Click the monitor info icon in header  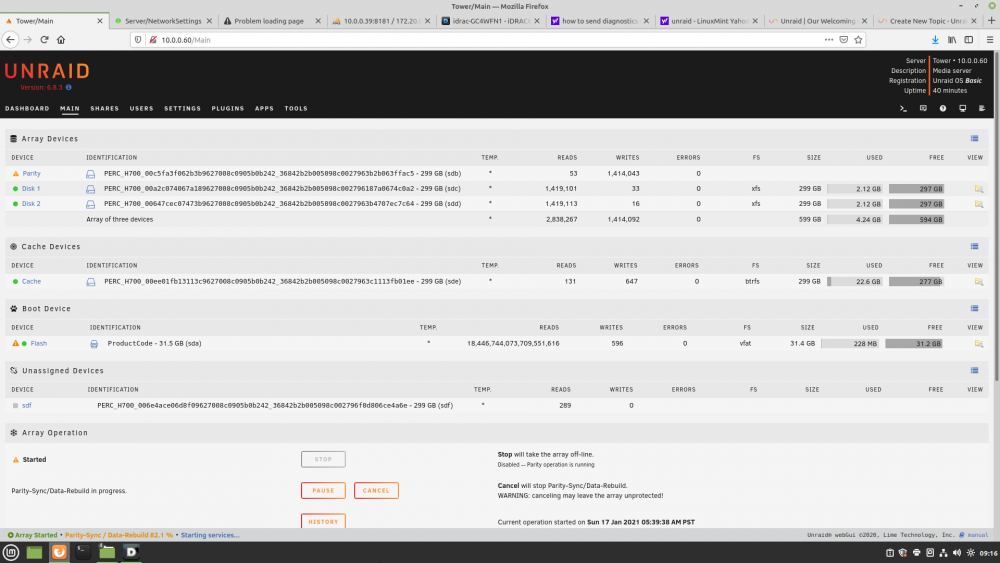[962, 108]
